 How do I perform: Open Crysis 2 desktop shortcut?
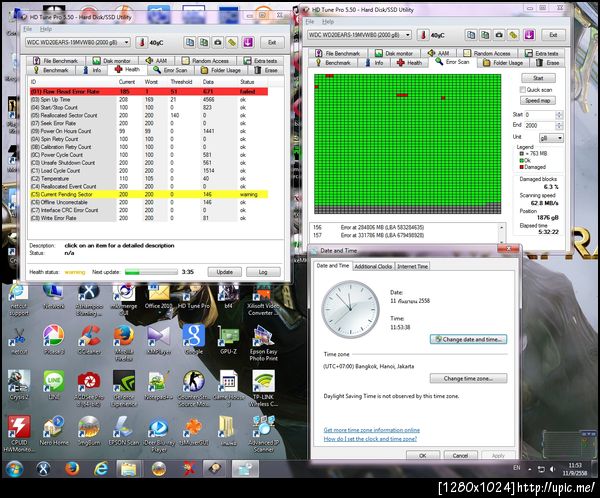click(18, 385)
